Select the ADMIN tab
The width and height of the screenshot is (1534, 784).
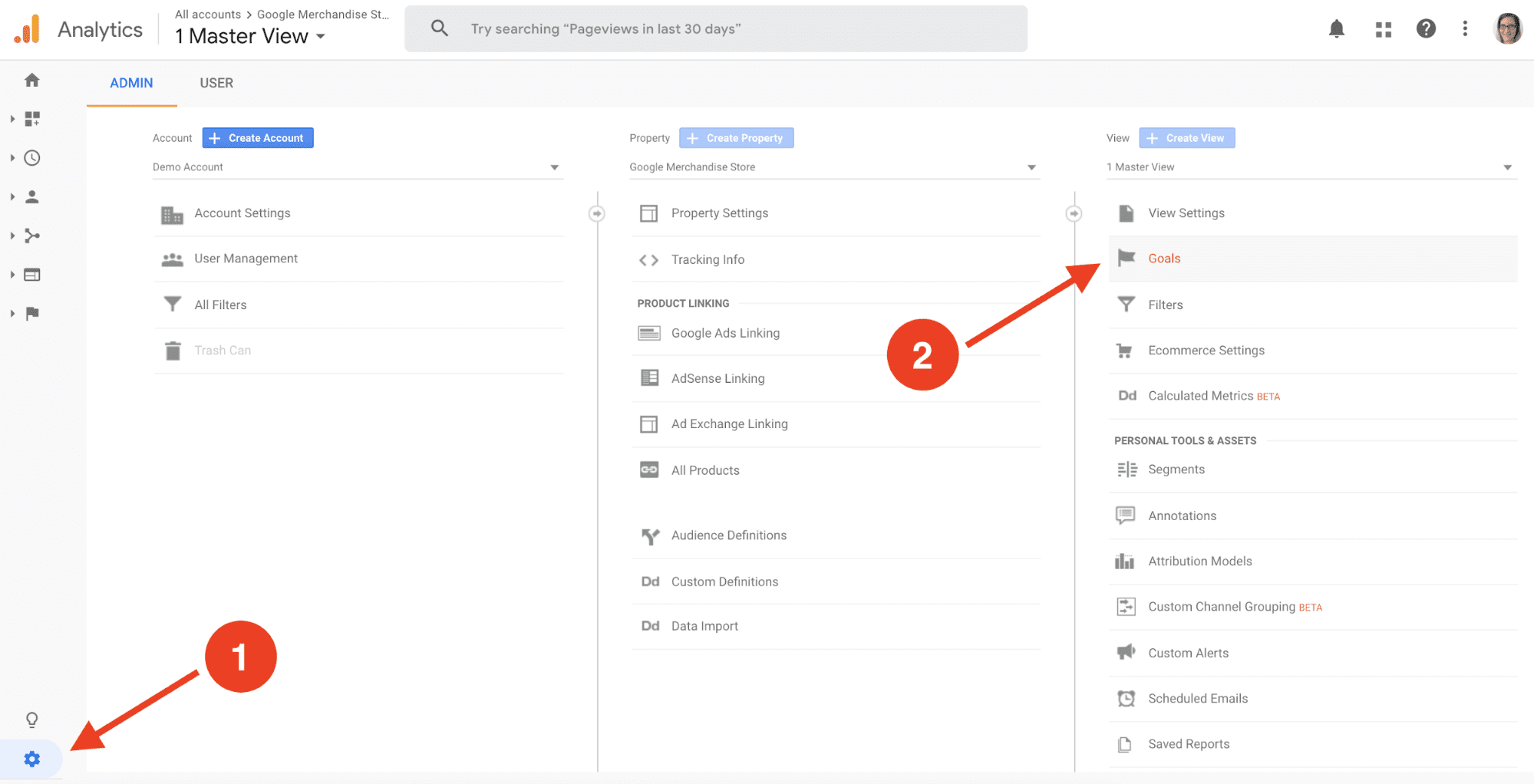pyautogui.click(x=130, y=83)
